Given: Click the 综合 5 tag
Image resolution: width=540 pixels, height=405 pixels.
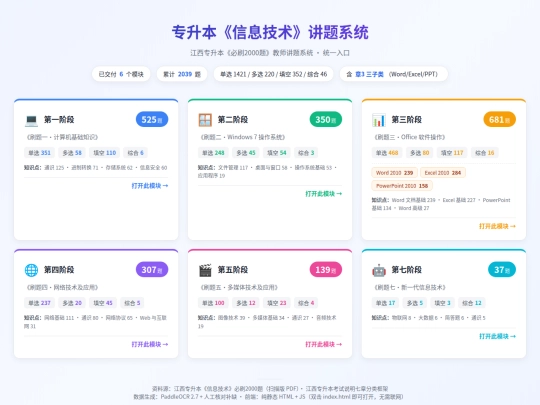Looking at the screenshot, I should click(x=132, y=303).
